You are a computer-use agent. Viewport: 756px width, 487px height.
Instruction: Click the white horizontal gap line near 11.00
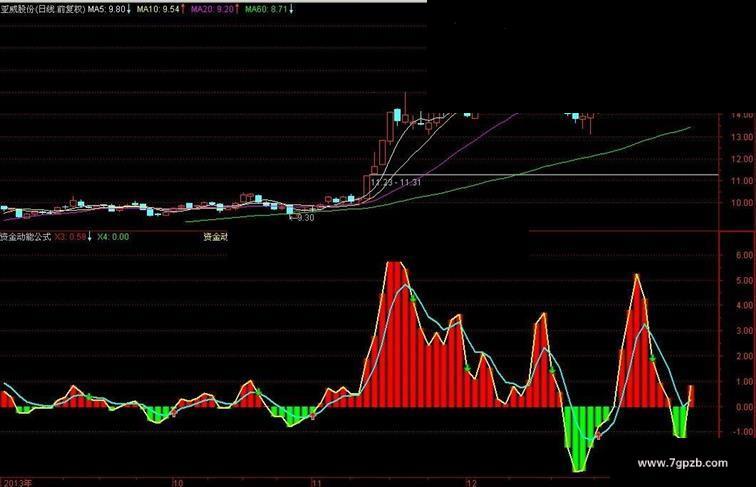[544, 175]
